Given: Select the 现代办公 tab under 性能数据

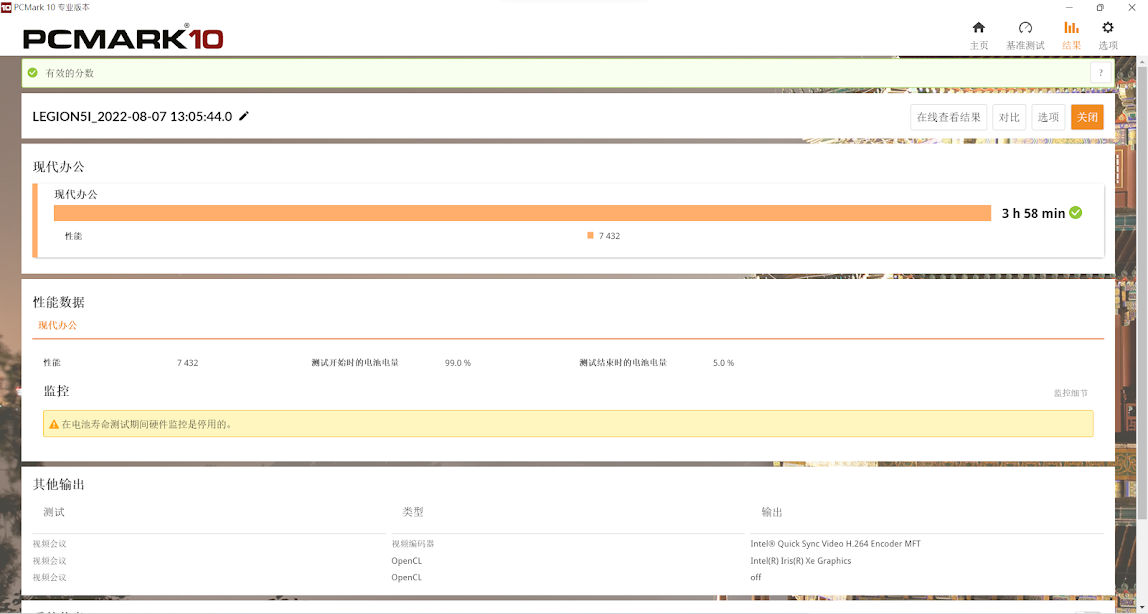Looking at the screenshot, I should (x=58, y=325).
